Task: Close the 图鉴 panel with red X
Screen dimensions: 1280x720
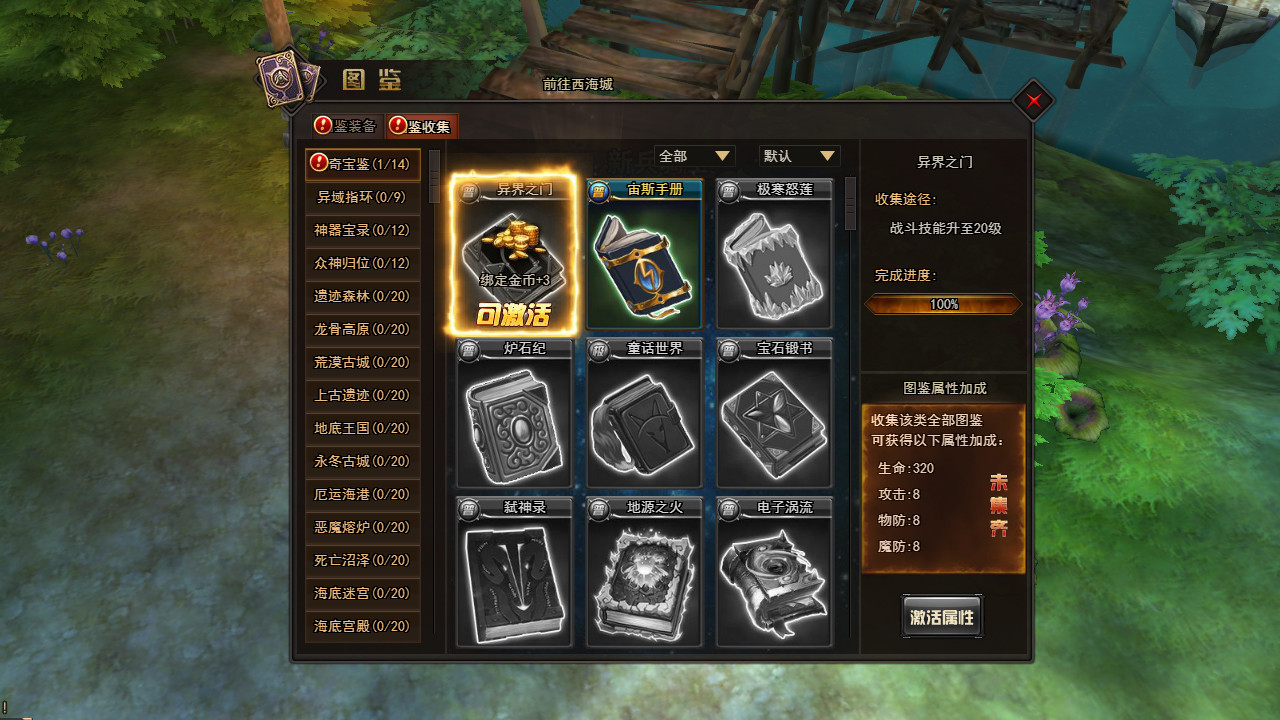Action: pos(1034,100)
